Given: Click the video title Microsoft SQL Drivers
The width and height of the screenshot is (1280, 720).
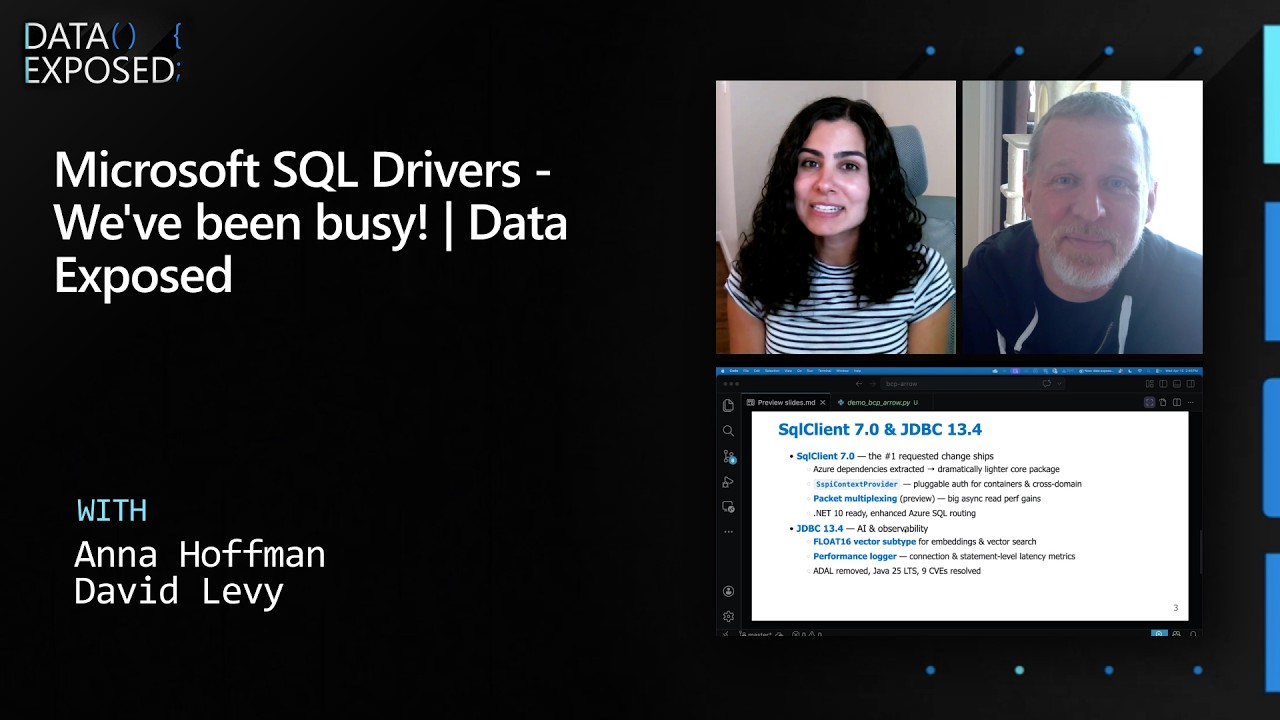Looking at the screenshot, I should pos(310,222).
